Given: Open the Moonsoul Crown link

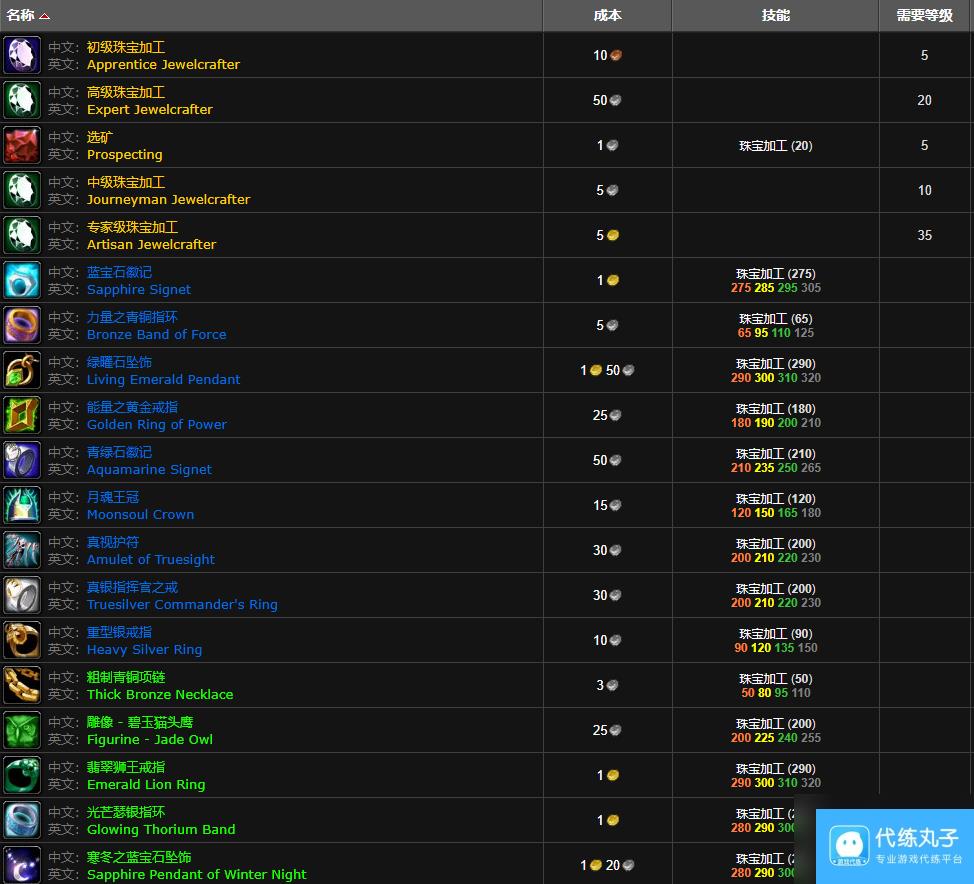Looking at the screenshot, I should click(x=140, y=514).
